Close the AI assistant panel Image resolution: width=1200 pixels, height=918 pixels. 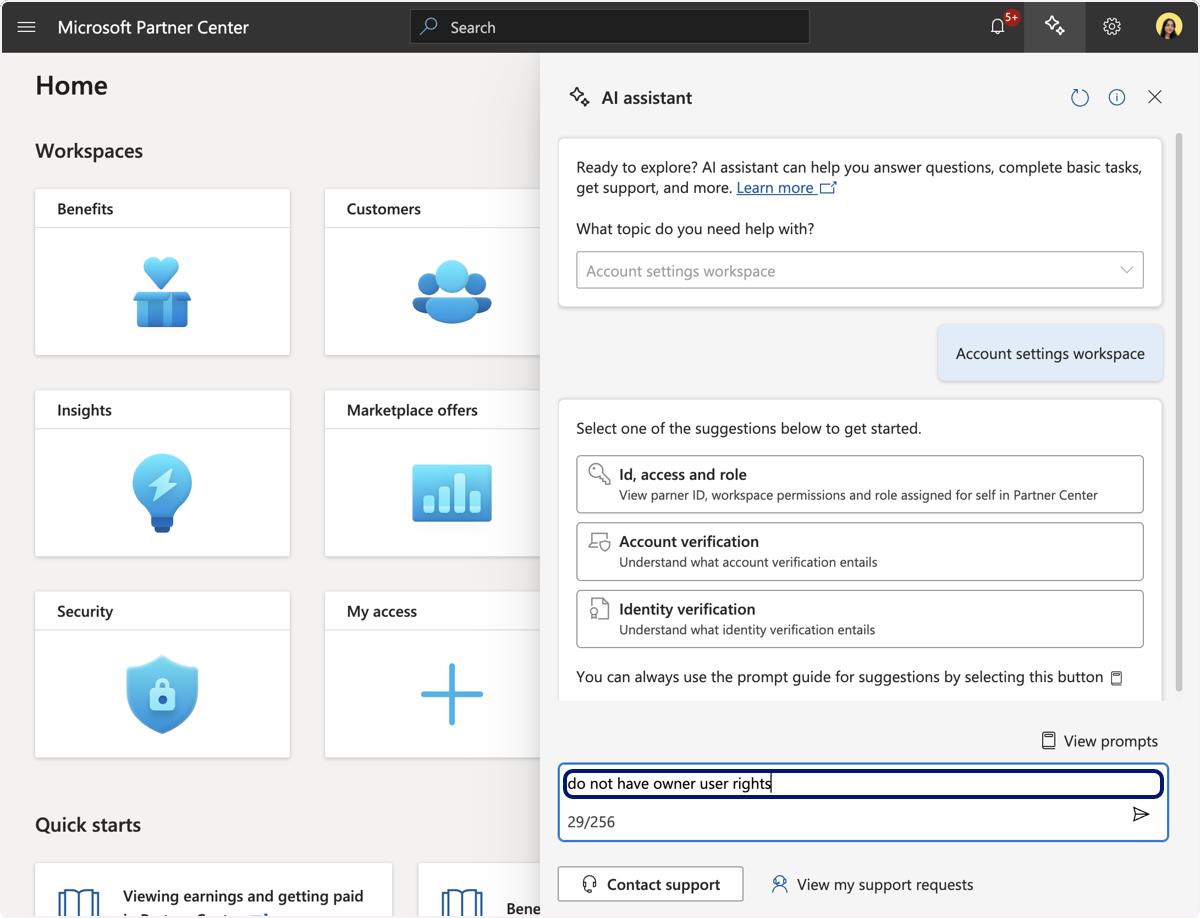coord(1155,97)
